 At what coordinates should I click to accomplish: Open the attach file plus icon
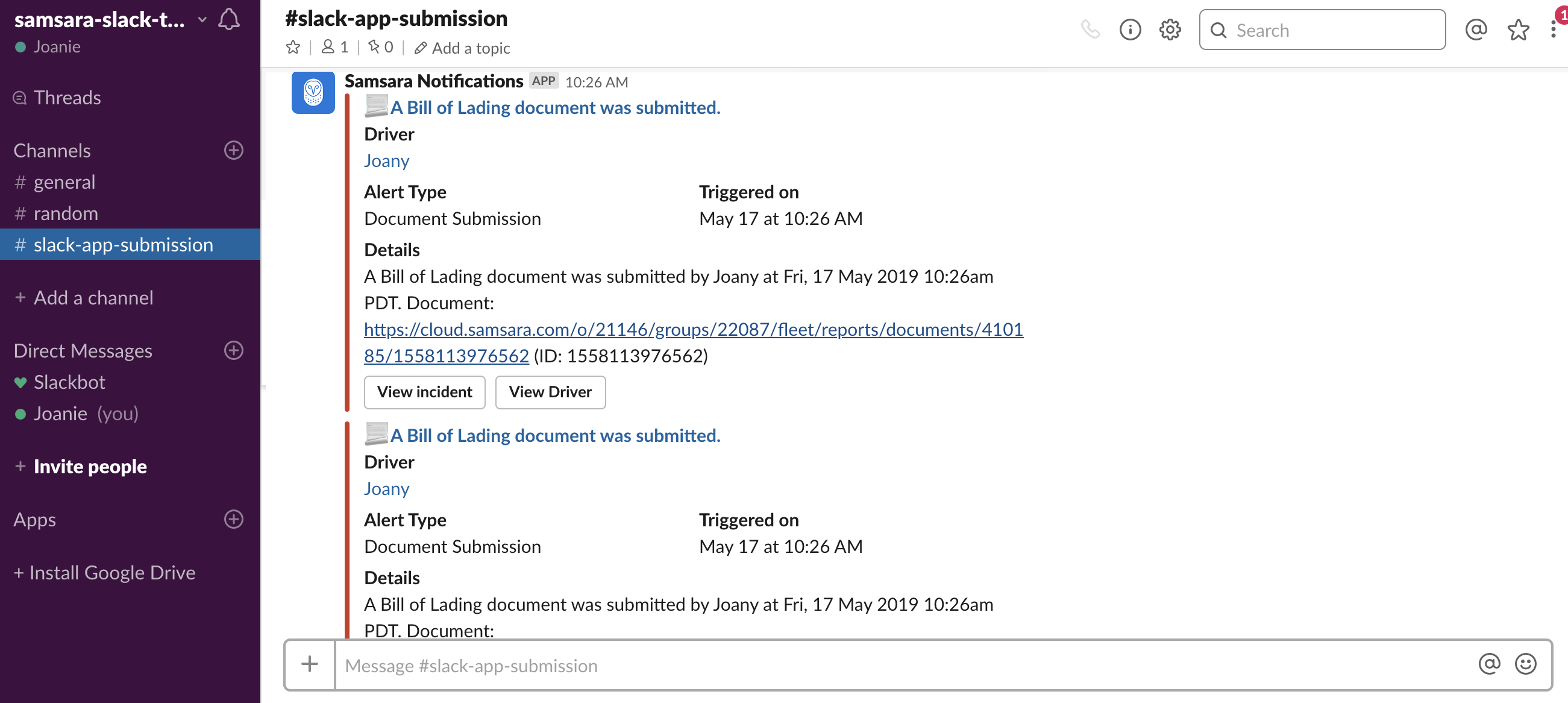[x=309, y=664]
